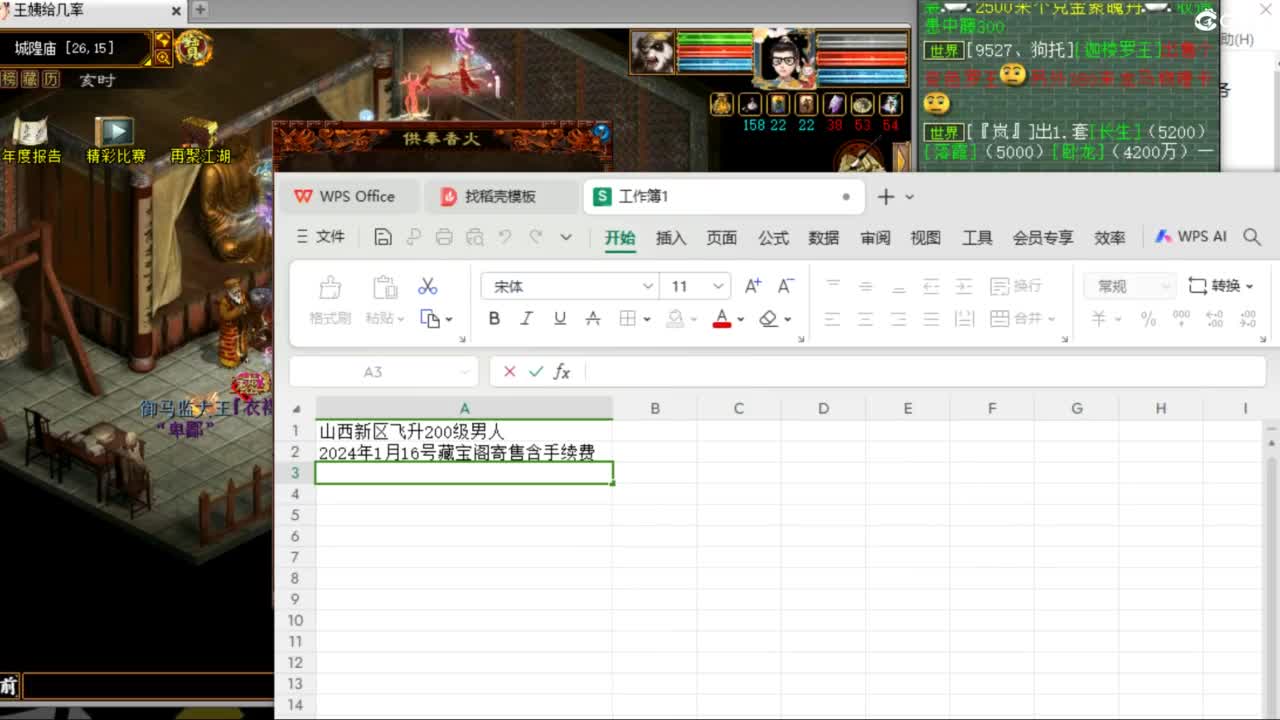Click the panda pet portrait in game
Image resolution: width=1280 pixels, height=720 pixels.
[651, 52]
